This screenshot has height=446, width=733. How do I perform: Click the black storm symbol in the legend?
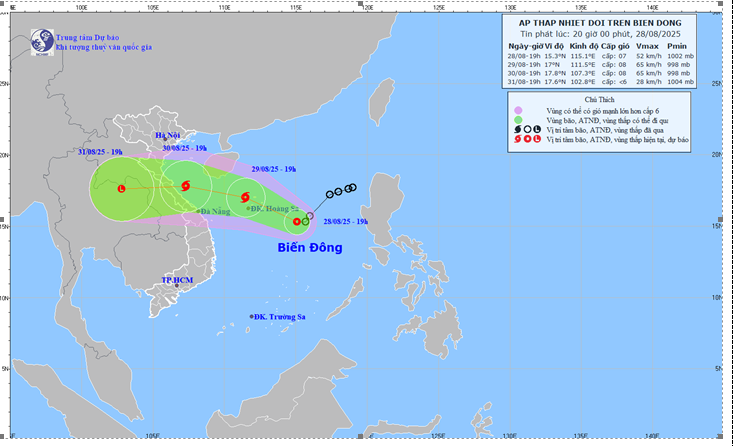tap(517, 130)
